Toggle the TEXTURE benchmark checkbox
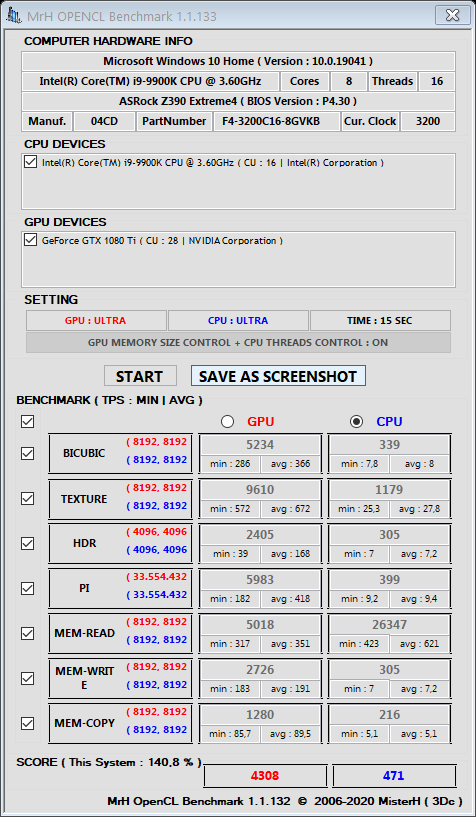This screenshot has height=817, width=476. [28, 499]
